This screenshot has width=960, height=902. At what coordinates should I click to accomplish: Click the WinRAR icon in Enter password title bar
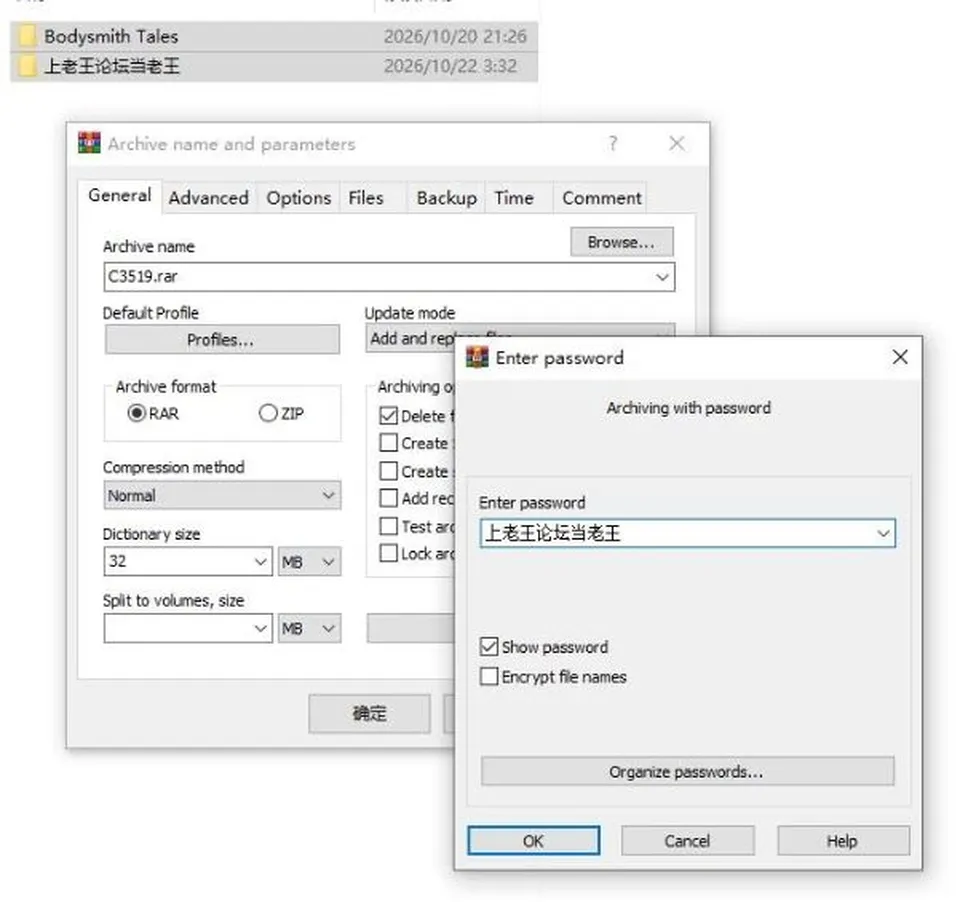click(478, 357)
